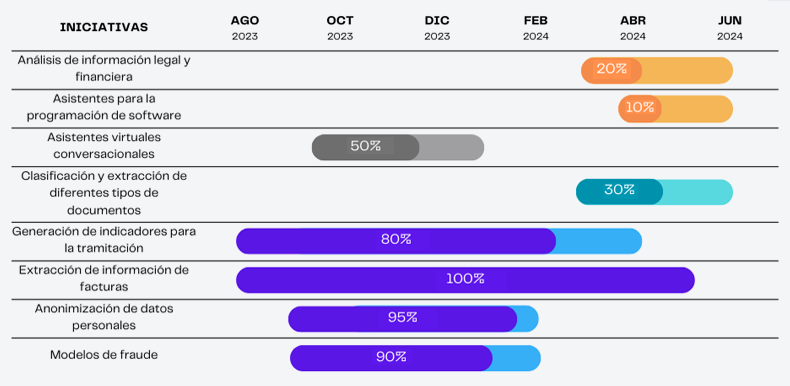Click Anonimización de datos personales label
This screenshot has height=386, width=790.
104,317
